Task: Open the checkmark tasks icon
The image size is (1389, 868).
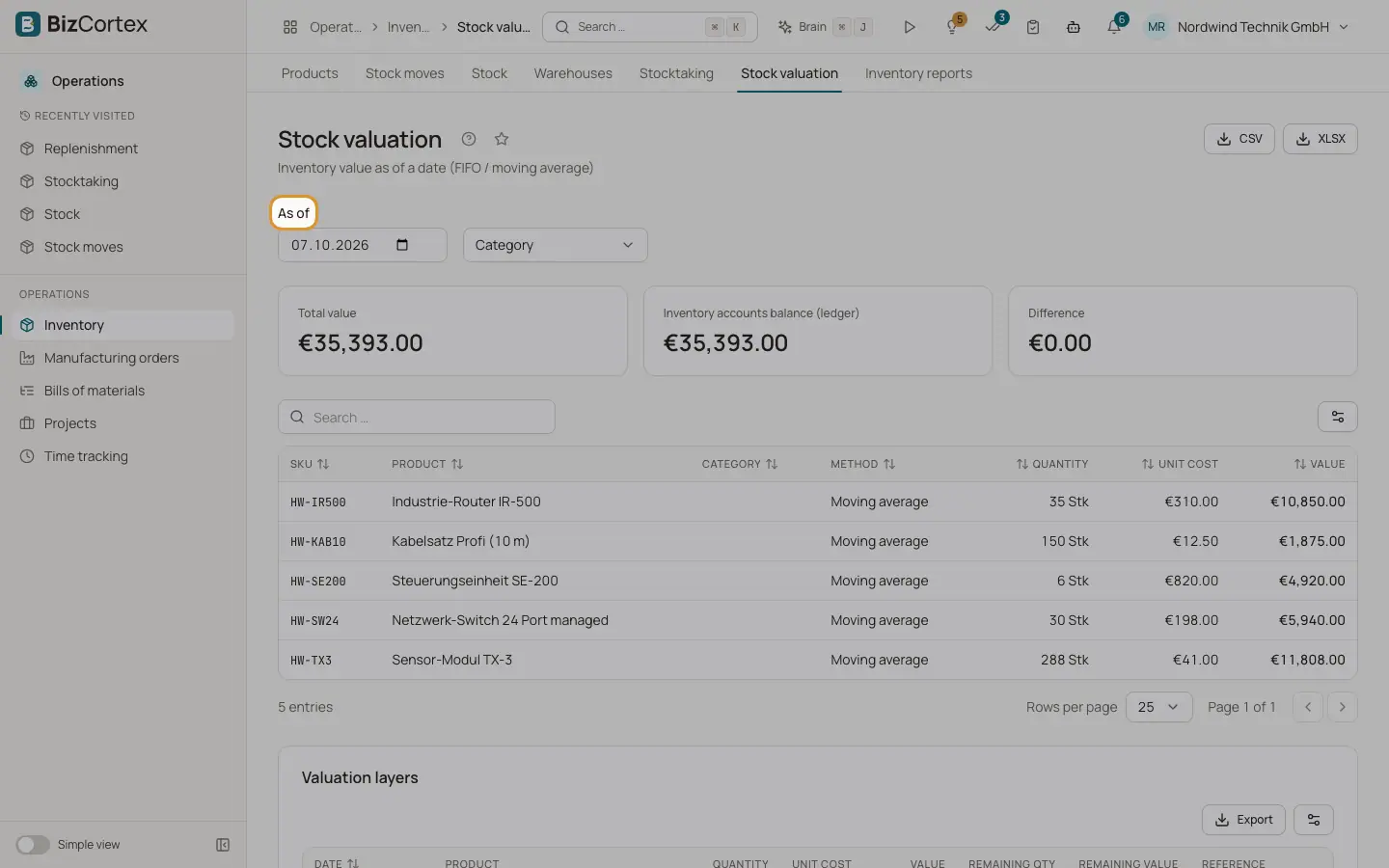Action: [x=993, y=27]
